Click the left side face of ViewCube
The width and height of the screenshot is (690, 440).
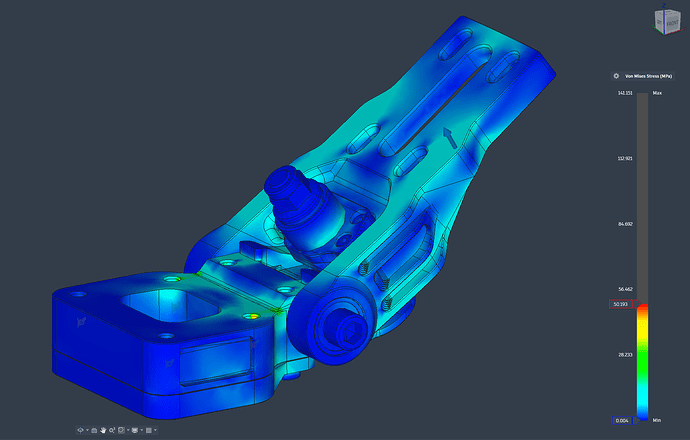(x=658, y=20)
